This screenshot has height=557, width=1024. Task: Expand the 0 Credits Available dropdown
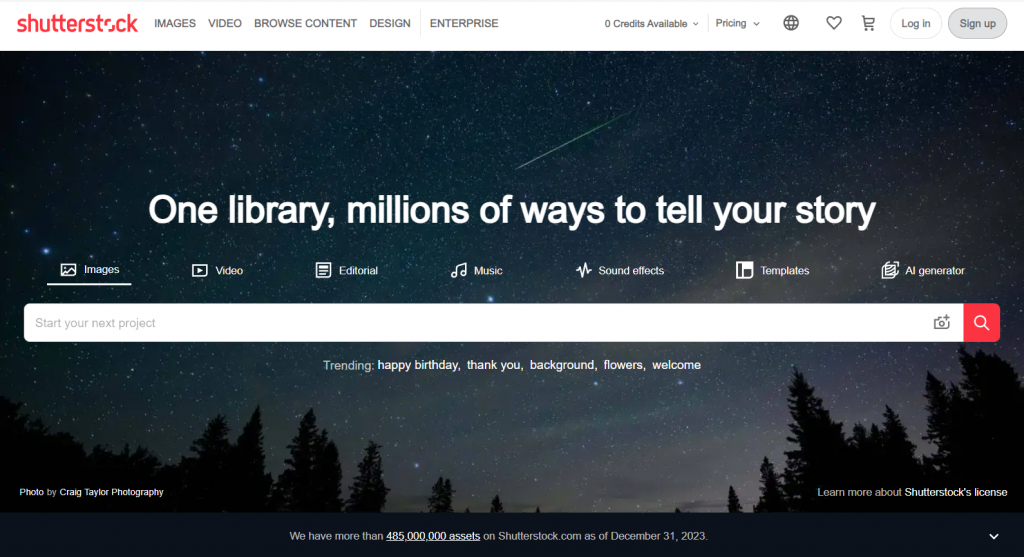tap(651, 24)
